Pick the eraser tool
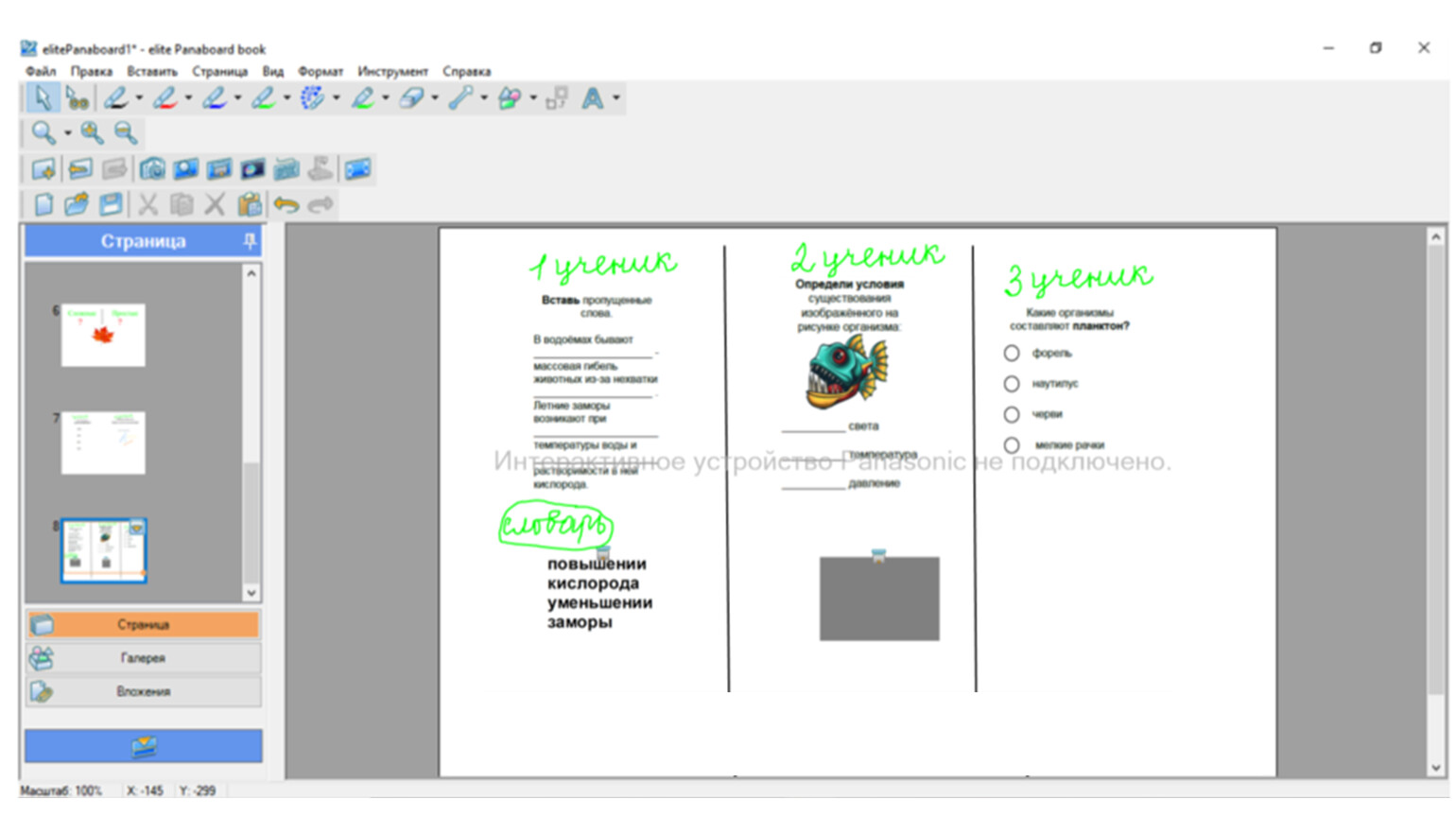1456x817 pixels. (411, 98)
